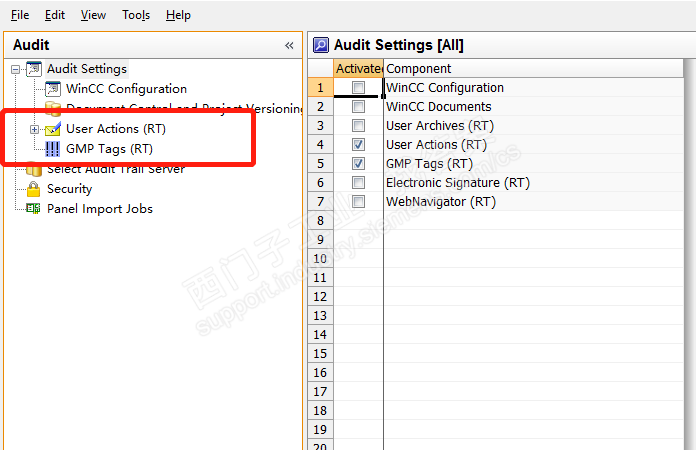Click the Panel Import Jobs icon

(x=34, y=209)
